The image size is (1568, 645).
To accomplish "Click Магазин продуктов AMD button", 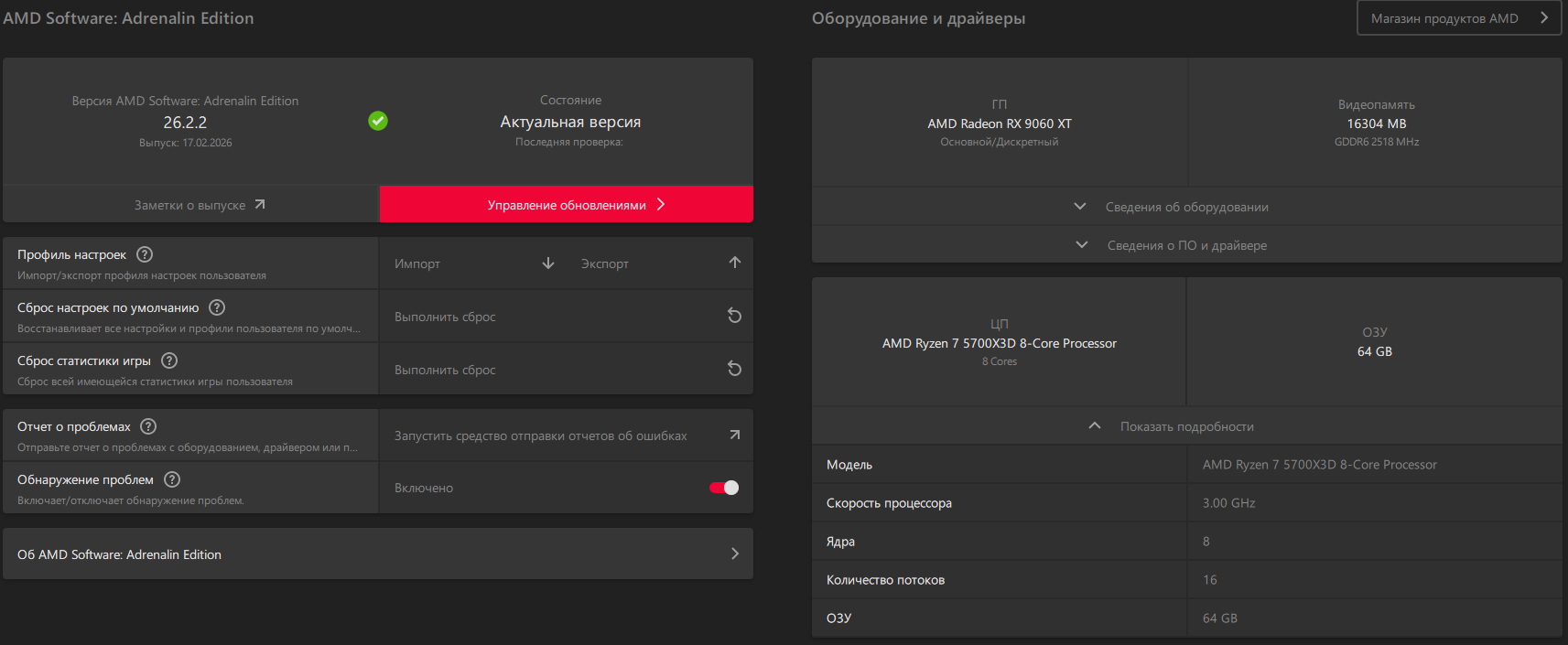I will coord(1459,17).
